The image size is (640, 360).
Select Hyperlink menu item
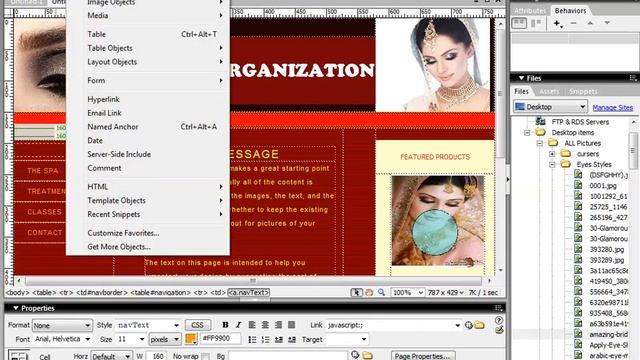pyautogui.click(x=147, y=99)
